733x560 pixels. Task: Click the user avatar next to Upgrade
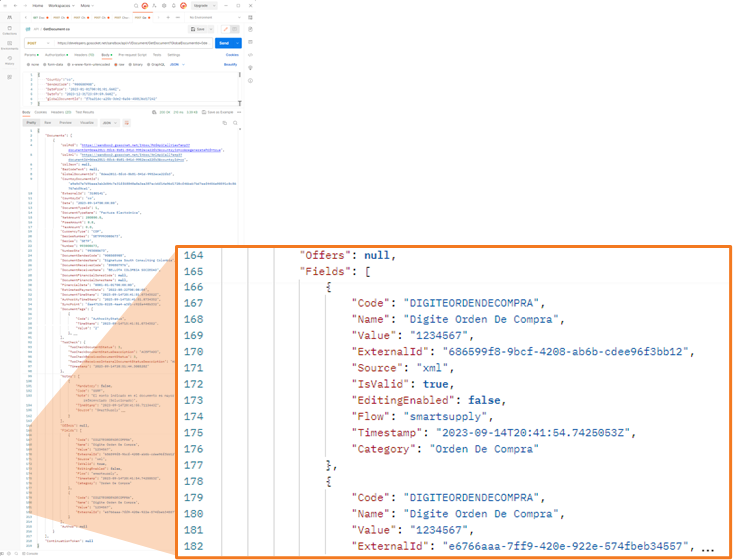pos(183,6)
